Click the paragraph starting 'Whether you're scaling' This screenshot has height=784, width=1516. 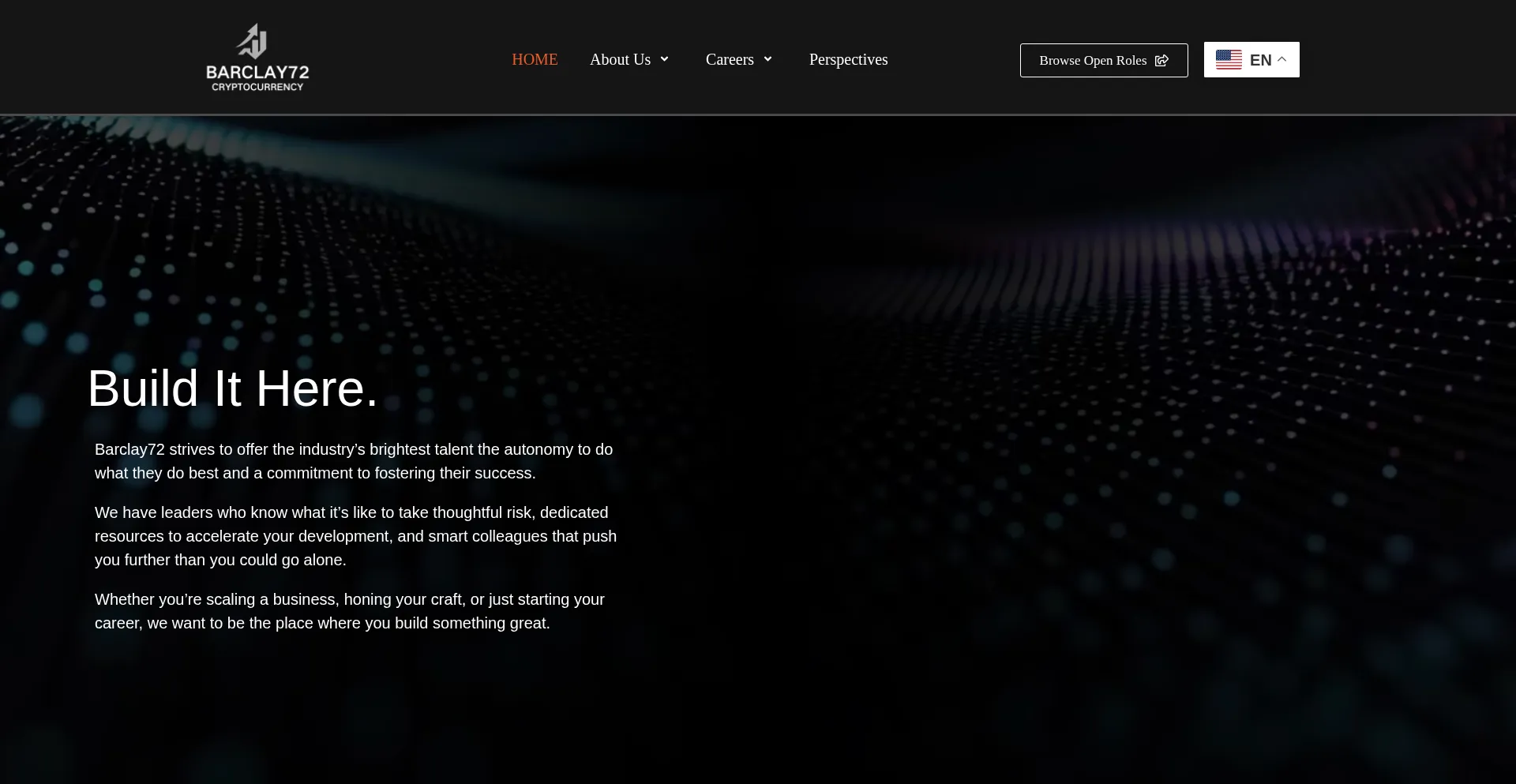350,611
